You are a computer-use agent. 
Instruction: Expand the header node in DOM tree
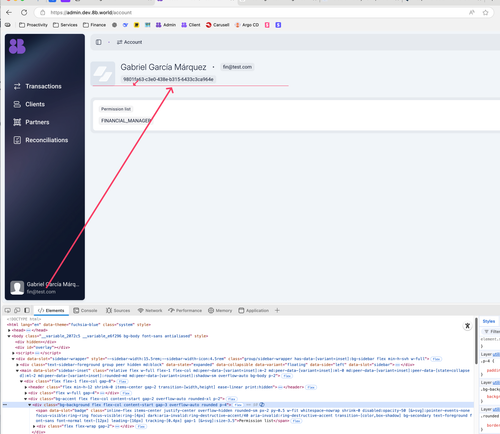[26, 387]
